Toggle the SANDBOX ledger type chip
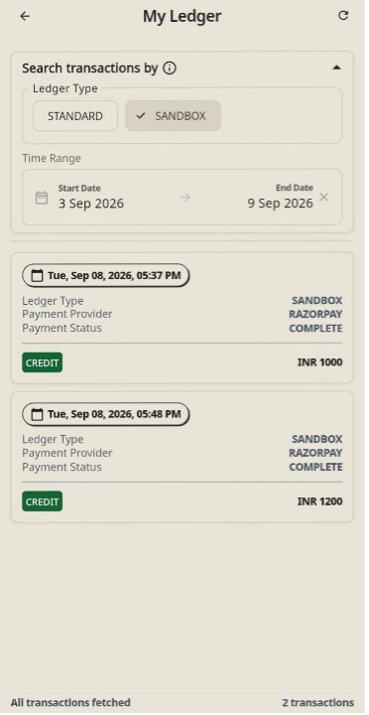 [x=173, y=116]
